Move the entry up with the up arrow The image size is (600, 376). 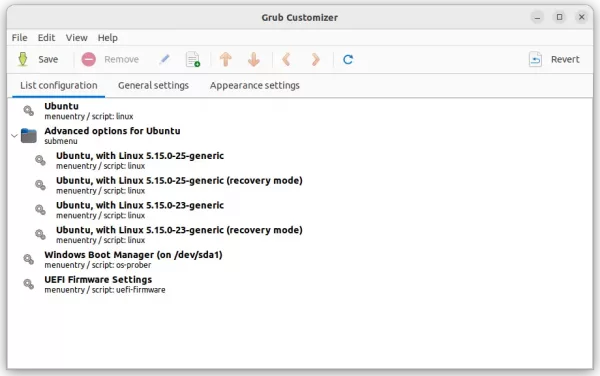[226, 59]
